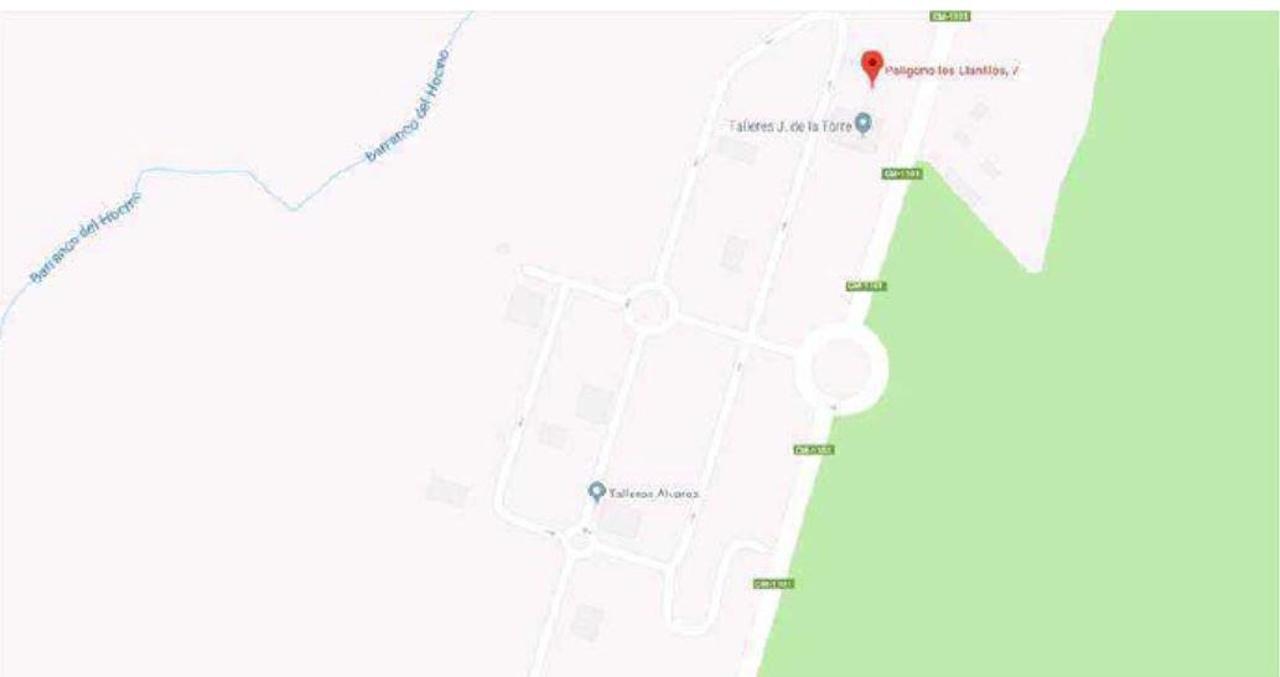
Task: Open the Talleres Alvarez place pin icon
Action: 597,492
